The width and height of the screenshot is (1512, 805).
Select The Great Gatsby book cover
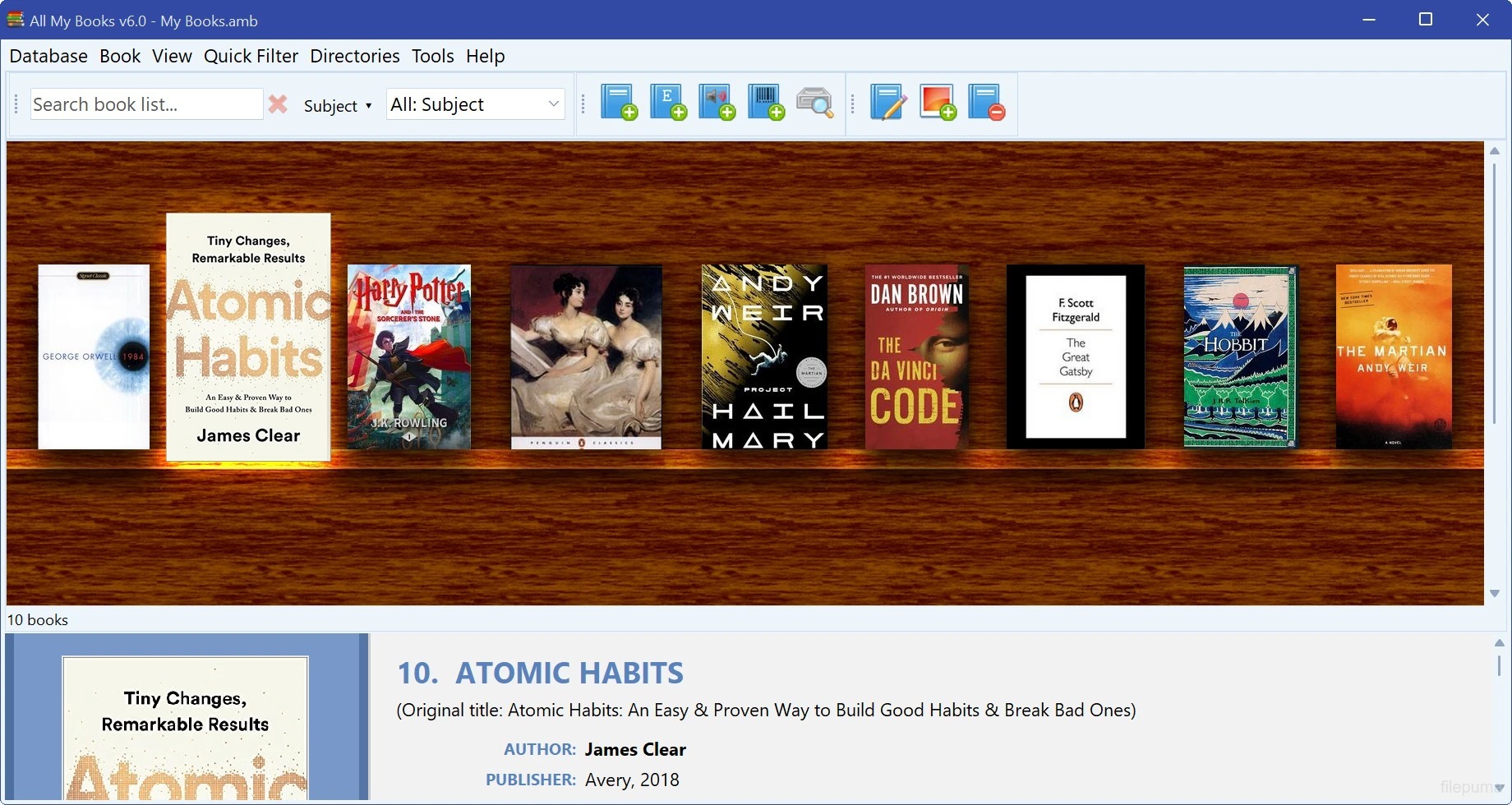(1076, 356)
